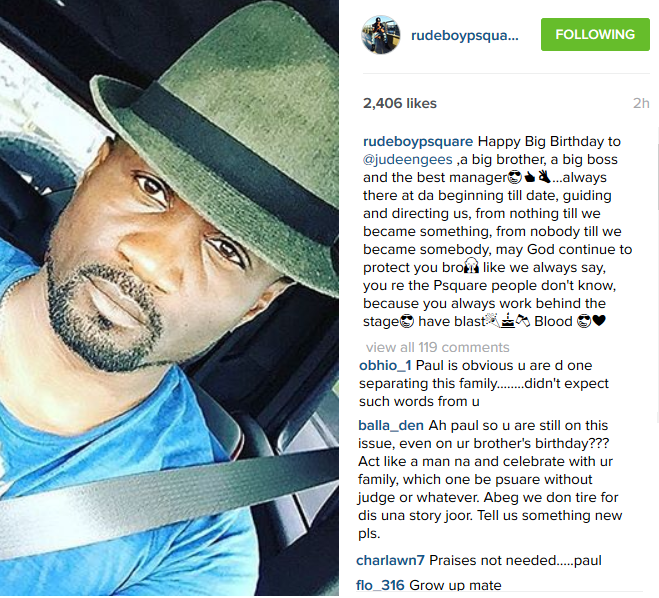Open rudeboypsquare profile avatar picture

click(381, 35)
